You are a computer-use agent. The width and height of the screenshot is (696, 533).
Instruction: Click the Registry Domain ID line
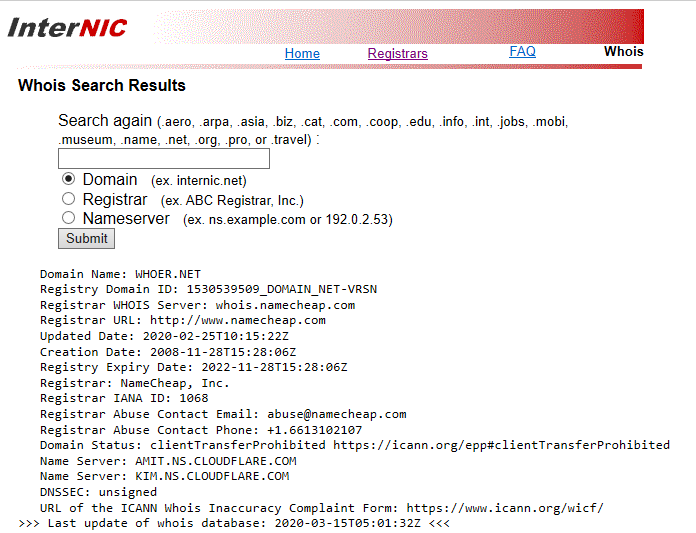208,289
